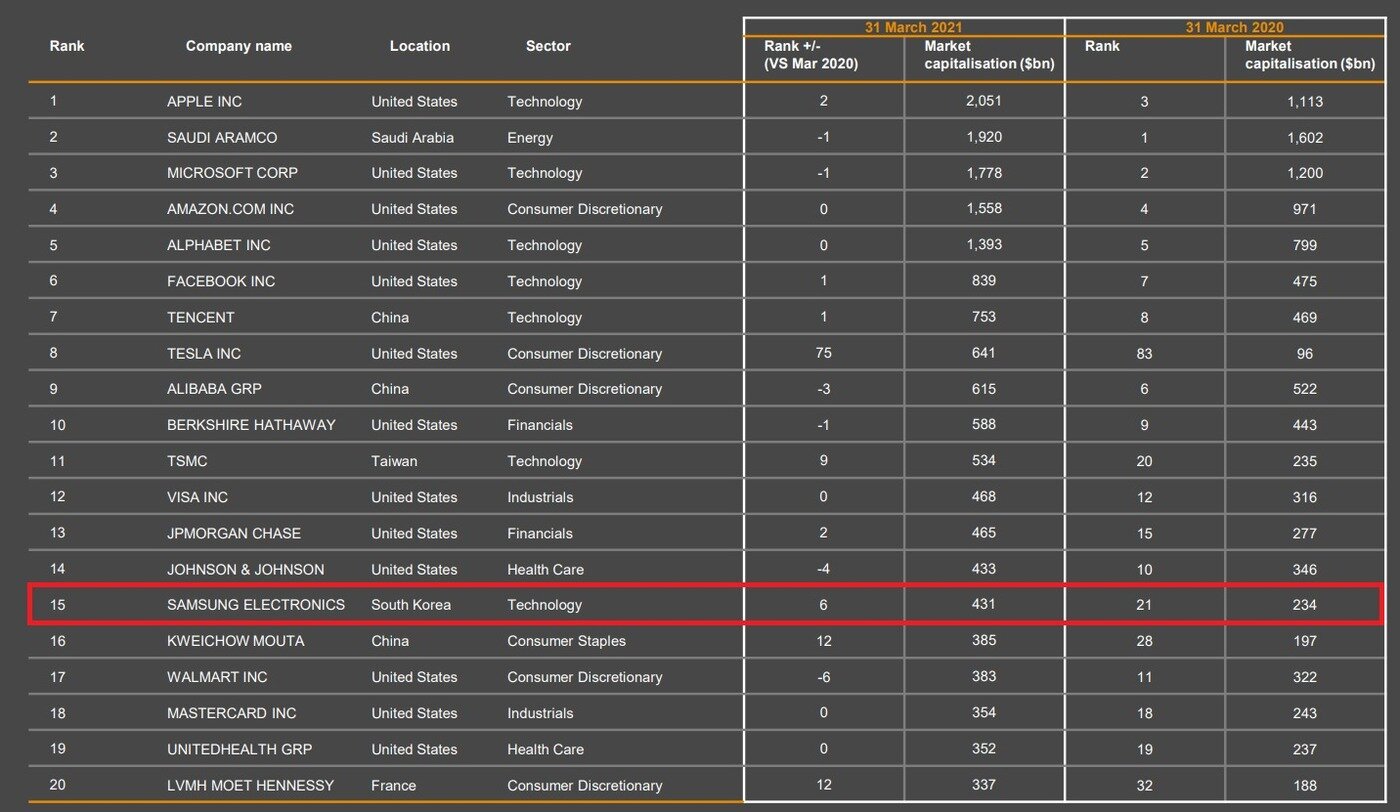Click the Rank +/- column header
Image resolution: width=1400 pixels, height=812 pixels.
[x=811, y=55]
